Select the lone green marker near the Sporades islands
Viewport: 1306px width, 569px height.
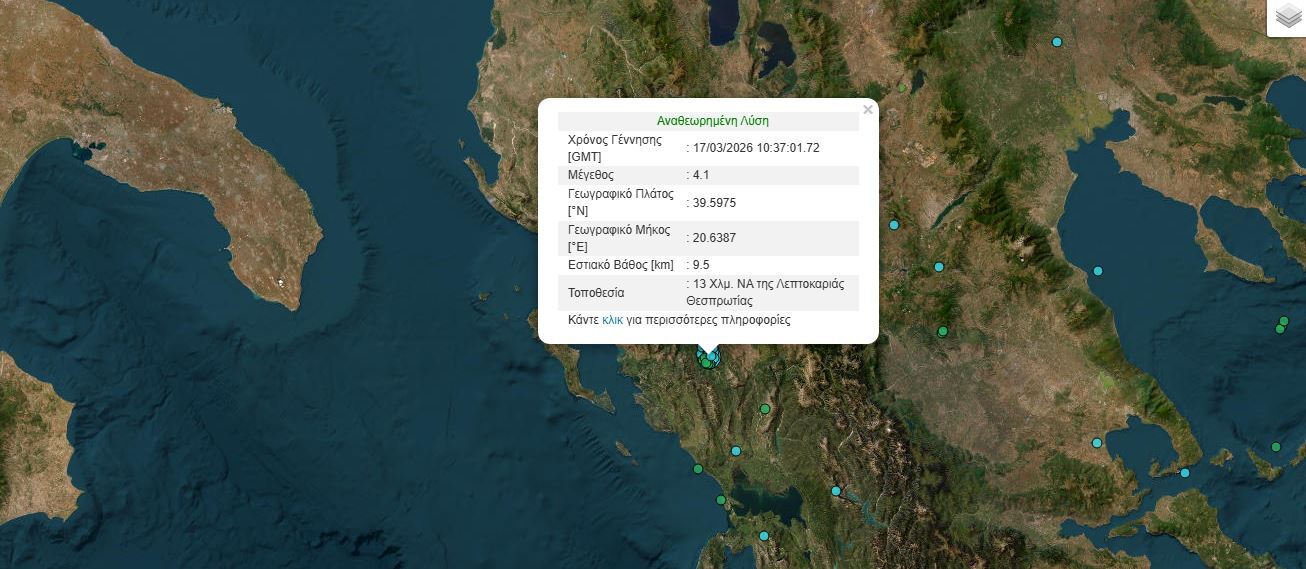(1275, 447)
